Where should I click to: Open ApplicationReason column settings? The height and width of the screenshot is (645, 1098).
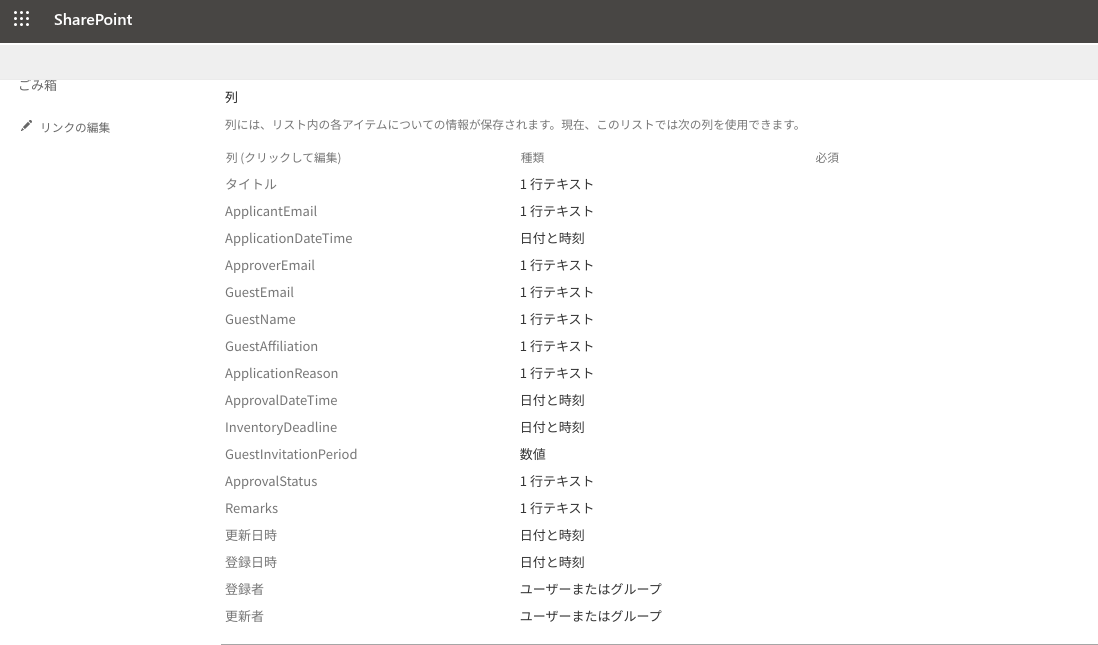[281, 373]
